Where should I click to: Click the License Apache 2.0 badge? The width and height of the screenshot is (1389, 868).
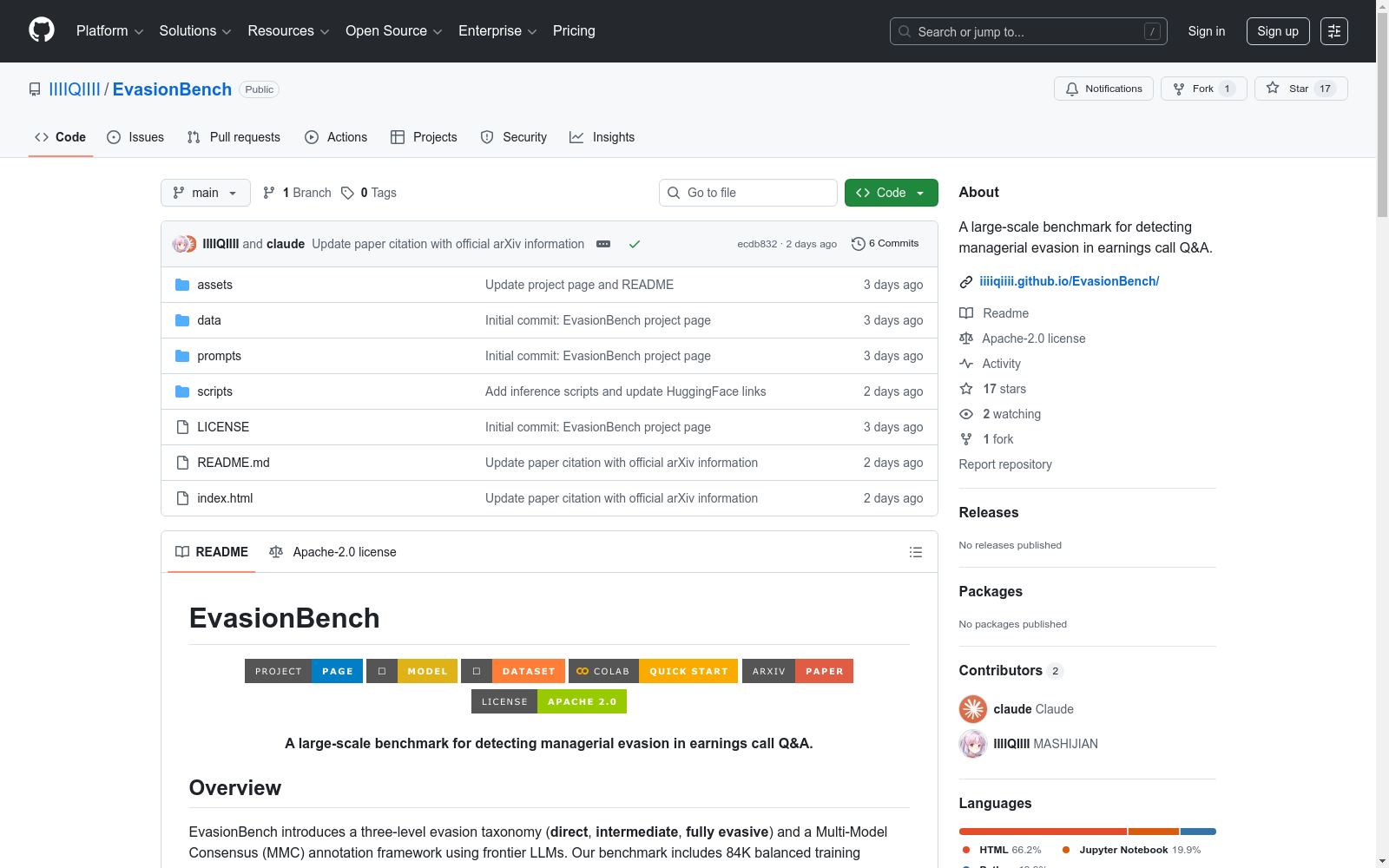click(549, 701)
